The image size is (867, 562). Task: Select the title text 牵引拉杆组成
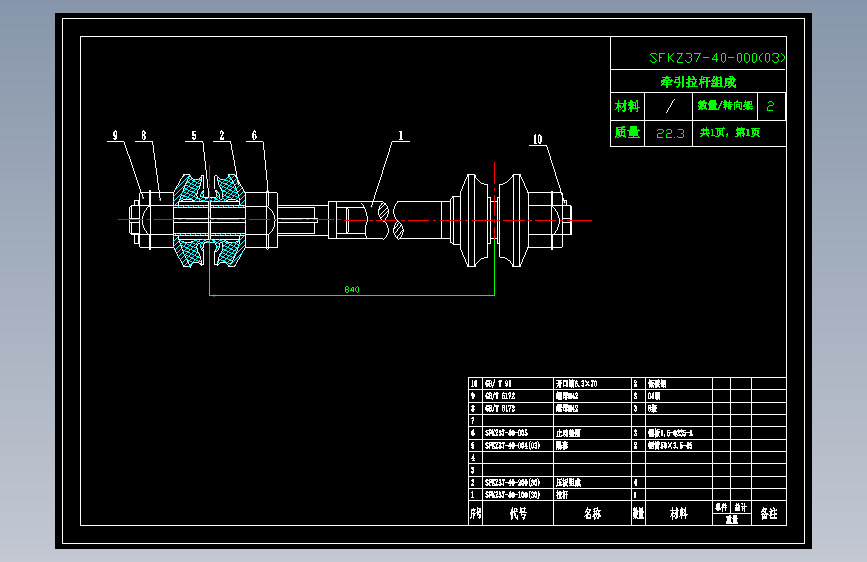pos(698,82)
